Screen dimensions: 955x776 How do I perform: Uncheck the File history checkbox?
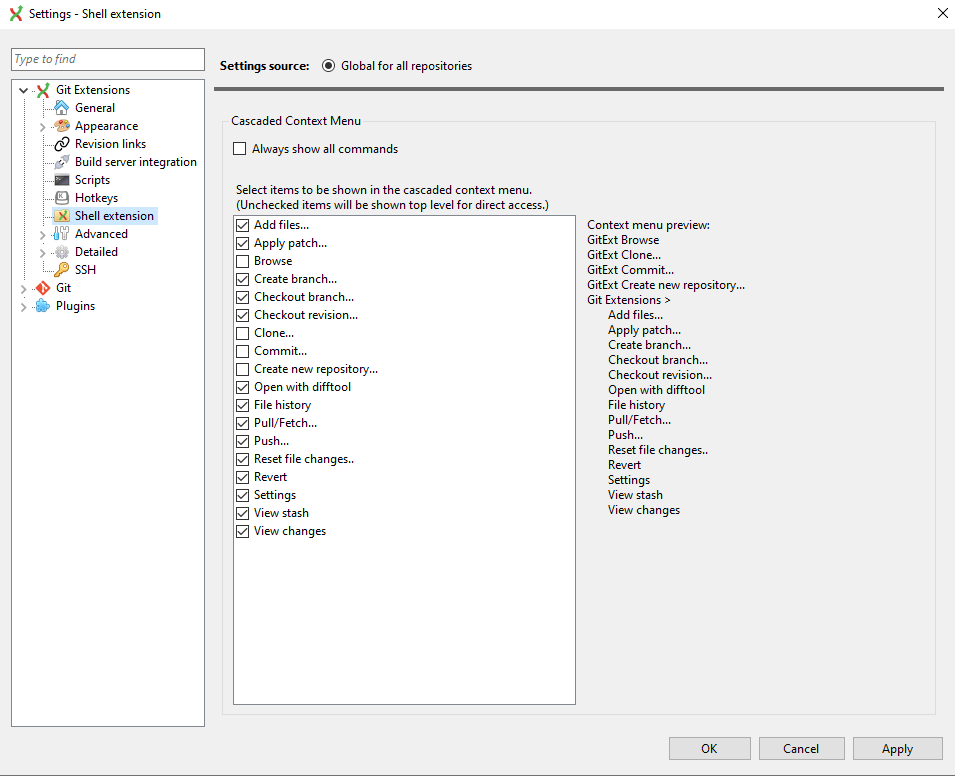point(242,405)
